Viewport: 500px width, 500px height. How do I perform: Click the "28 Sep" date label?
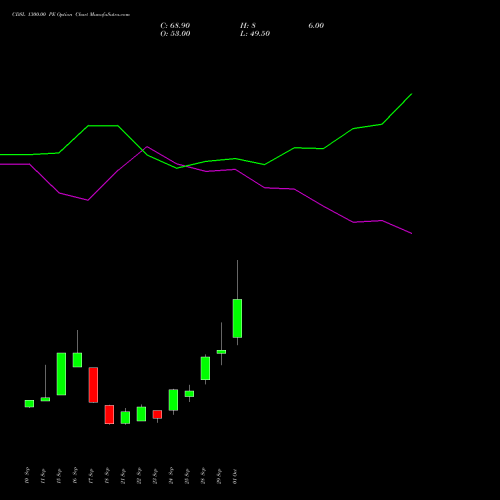(x=203, y=476)
